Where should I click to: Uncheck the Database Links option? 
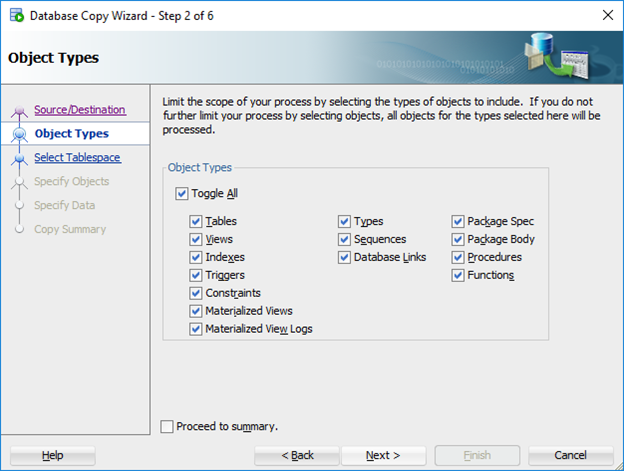click(x=344, y=257)
